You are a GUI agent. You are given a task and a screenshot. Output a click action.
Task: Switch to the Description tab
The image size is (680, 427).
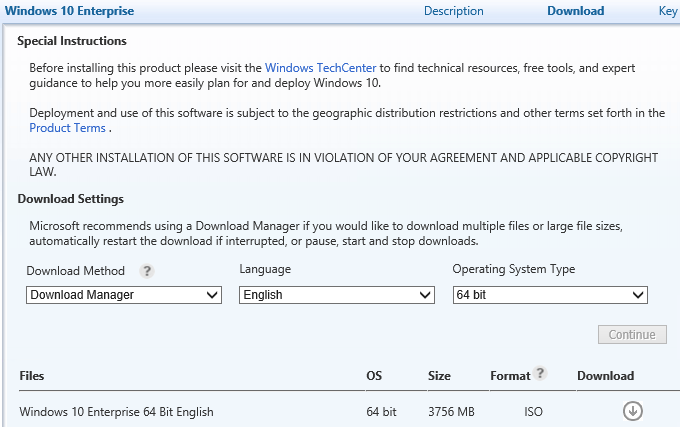454,11
